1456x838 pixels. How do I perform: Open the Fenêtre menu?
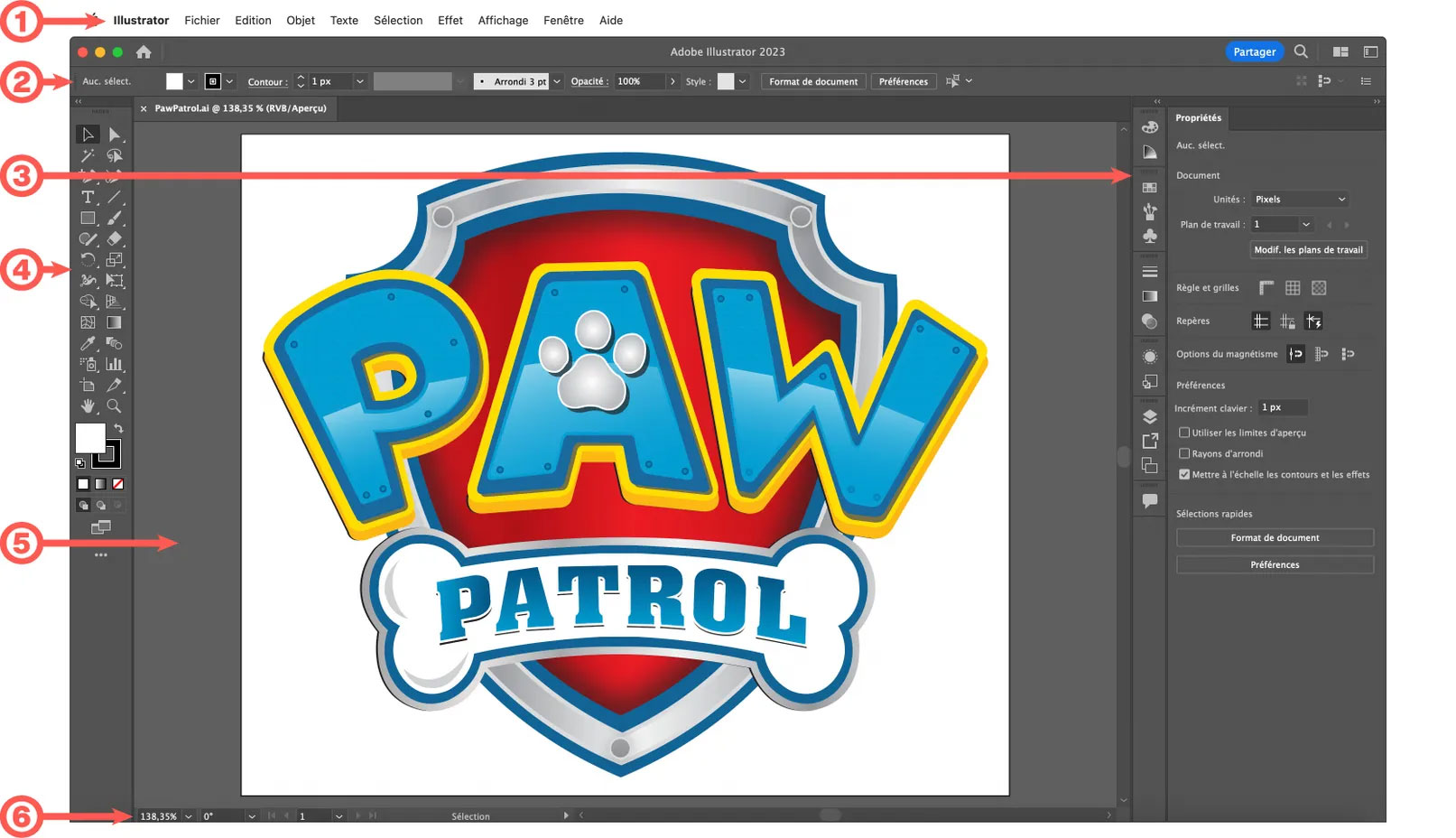pyautogui.click(x=563, y=20)
